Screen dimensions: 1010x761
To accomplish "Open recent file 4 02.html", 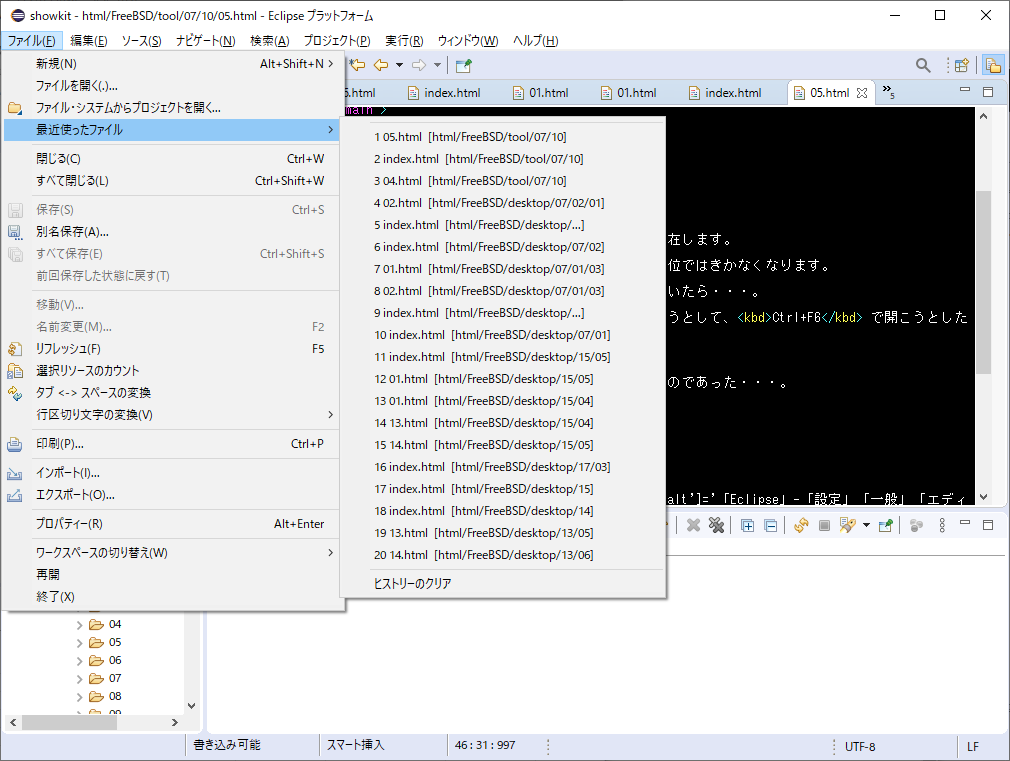I will pyautogui.click(x=502, y=202).
